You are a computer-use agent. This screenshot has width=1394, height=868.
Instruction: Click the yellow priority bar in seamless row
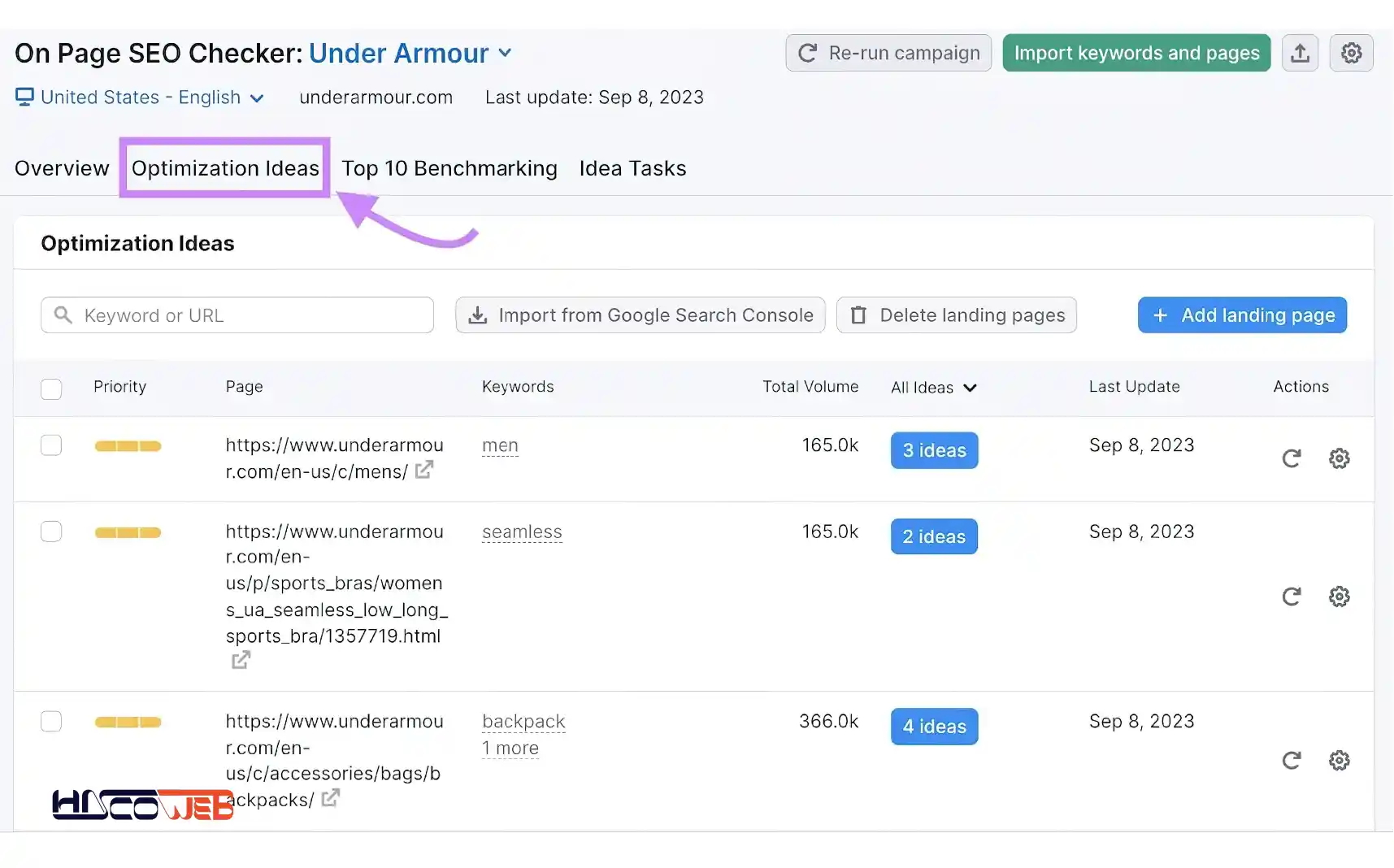click(x=128, y=532)
